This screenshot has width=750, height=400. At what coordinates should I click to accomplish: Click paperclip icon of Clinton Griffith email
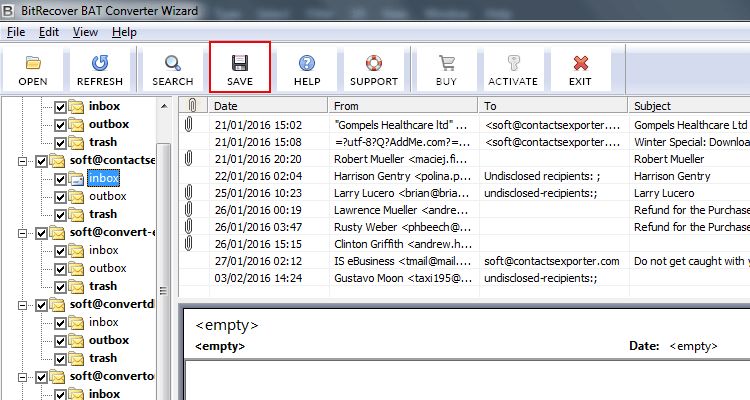[189, 244]
